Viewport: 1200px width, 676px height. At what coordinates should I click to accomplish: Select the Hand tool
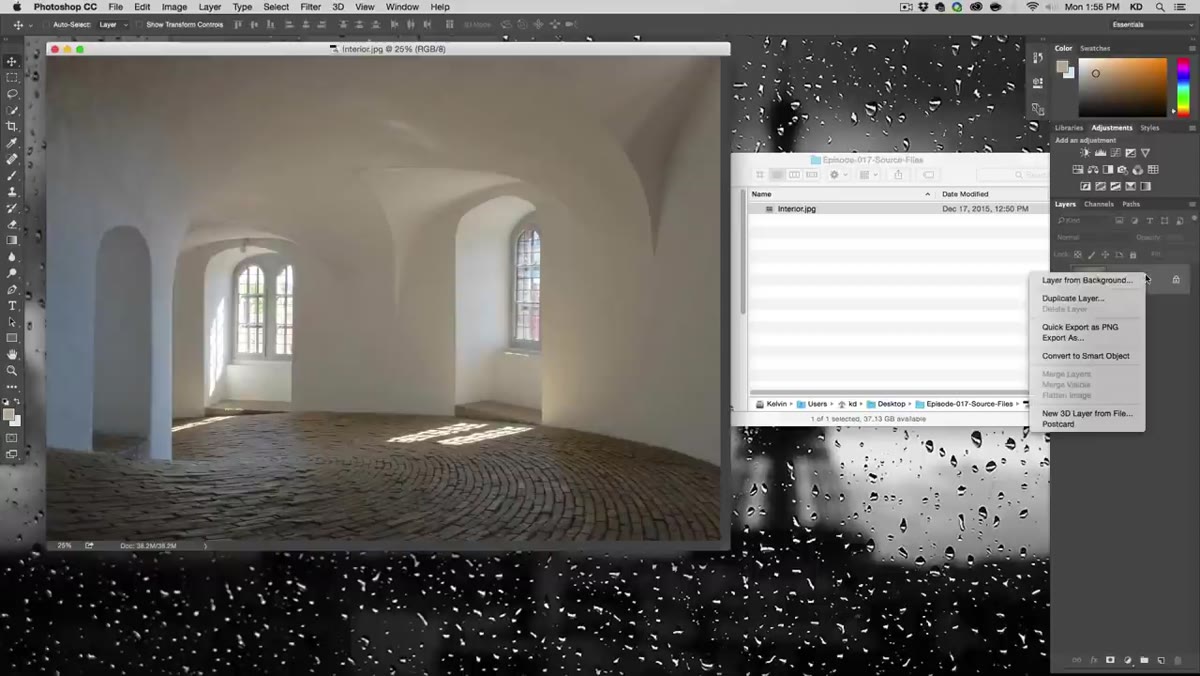coord(12,354)
